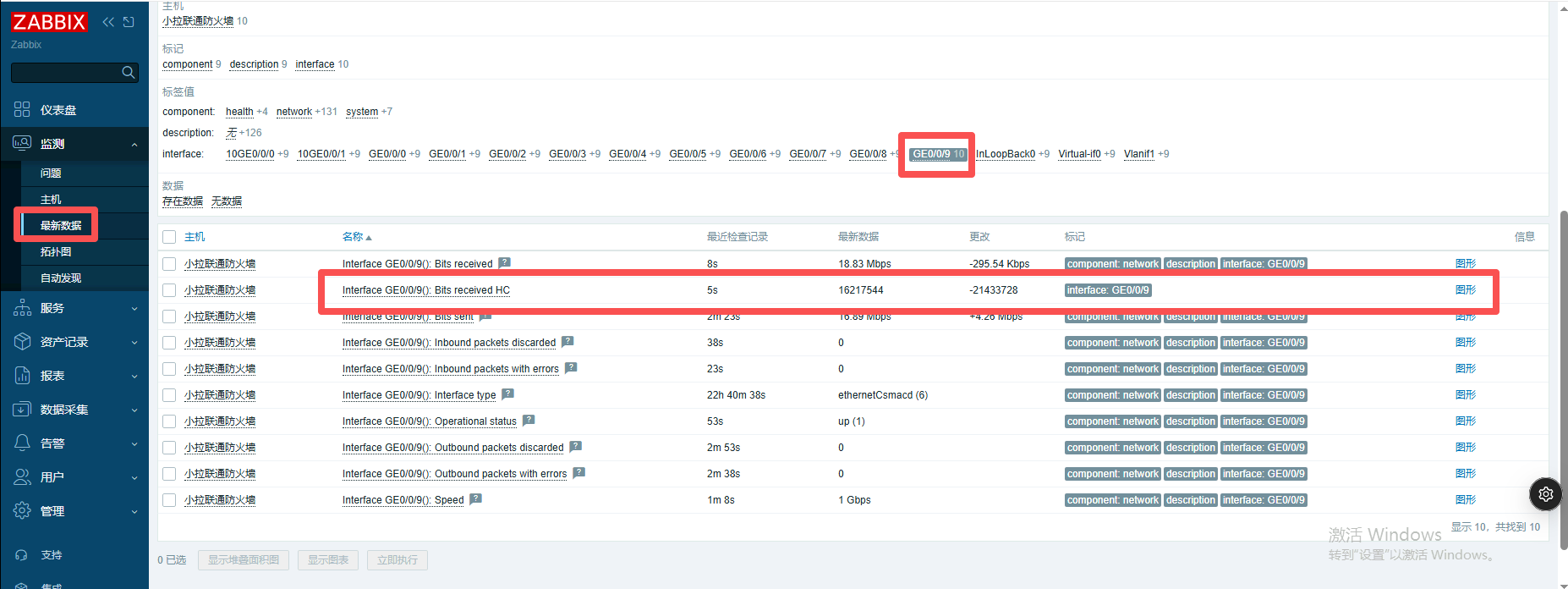Open 仪表盘 dashboard menu item

click(74, 110)
